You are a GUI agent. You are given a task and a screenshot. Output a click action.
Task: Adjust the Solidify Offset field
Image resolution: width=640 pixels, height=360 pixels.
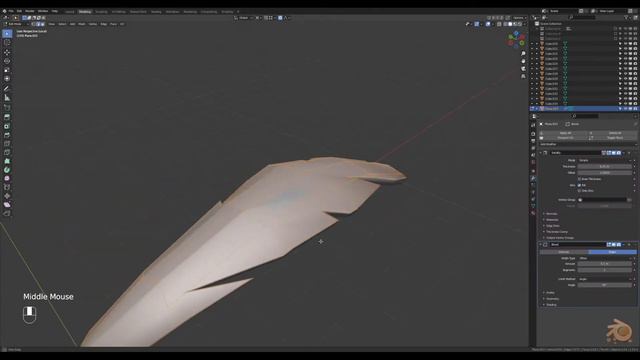coord(604,173)
